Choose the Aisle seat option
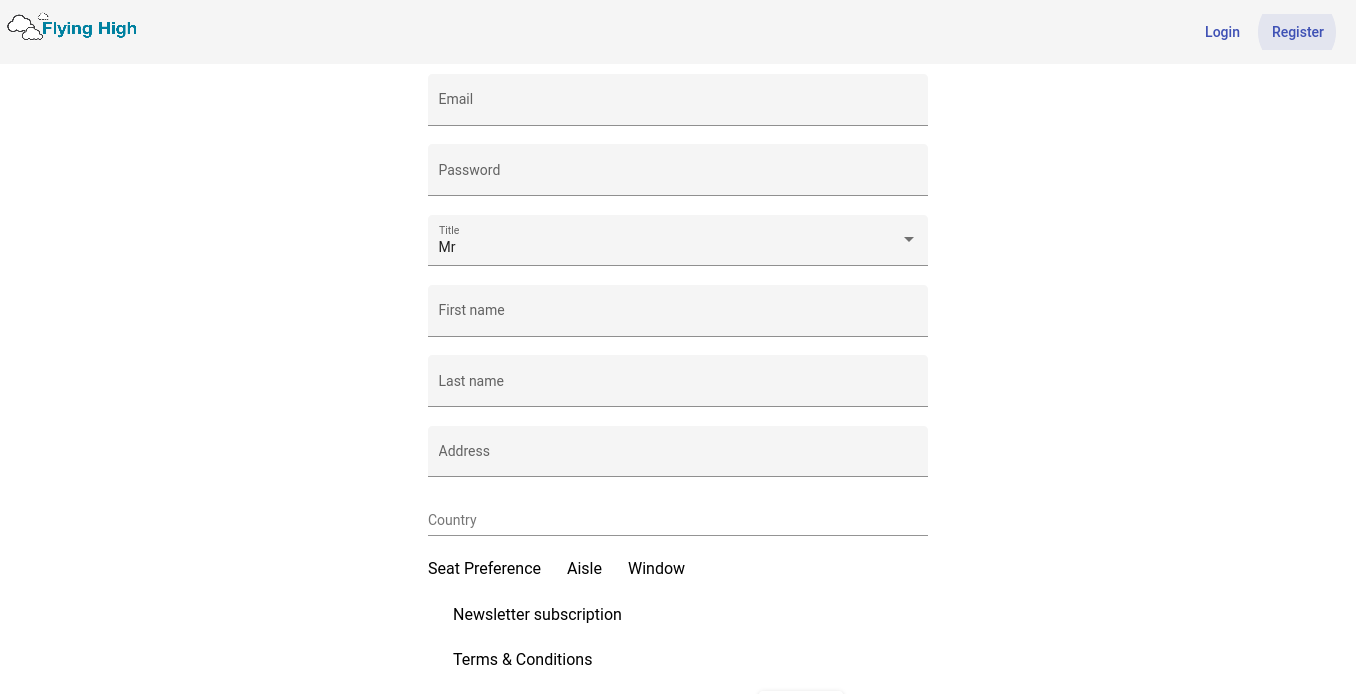The height and width of the screenshot is (694, 1366). (x=584, y=569)
